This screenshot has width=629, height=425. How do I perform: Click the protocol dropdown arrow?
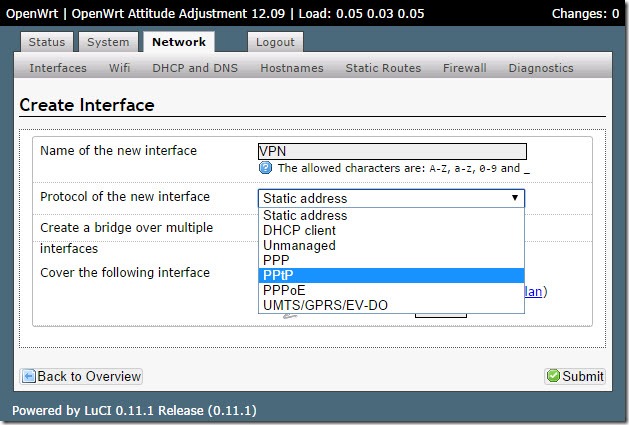click(515, 198)
